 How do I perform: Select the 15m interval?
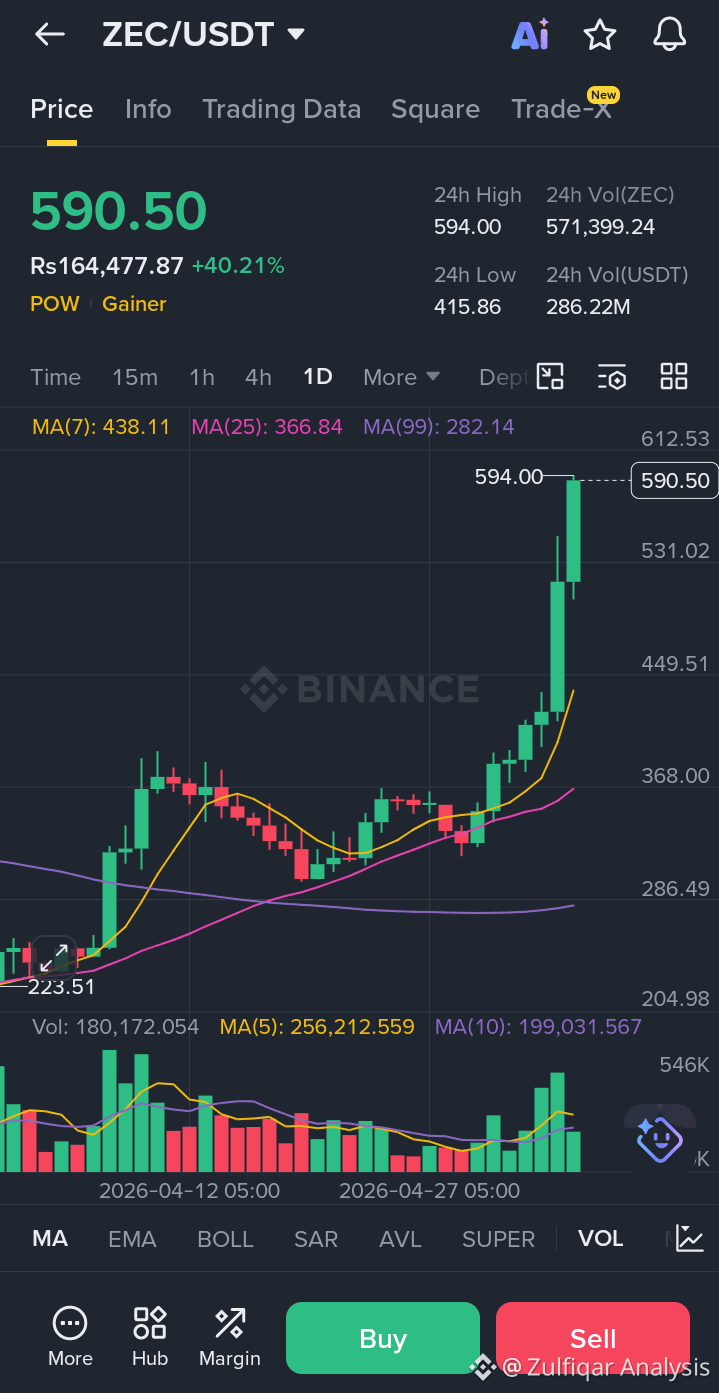click(135, 377)
